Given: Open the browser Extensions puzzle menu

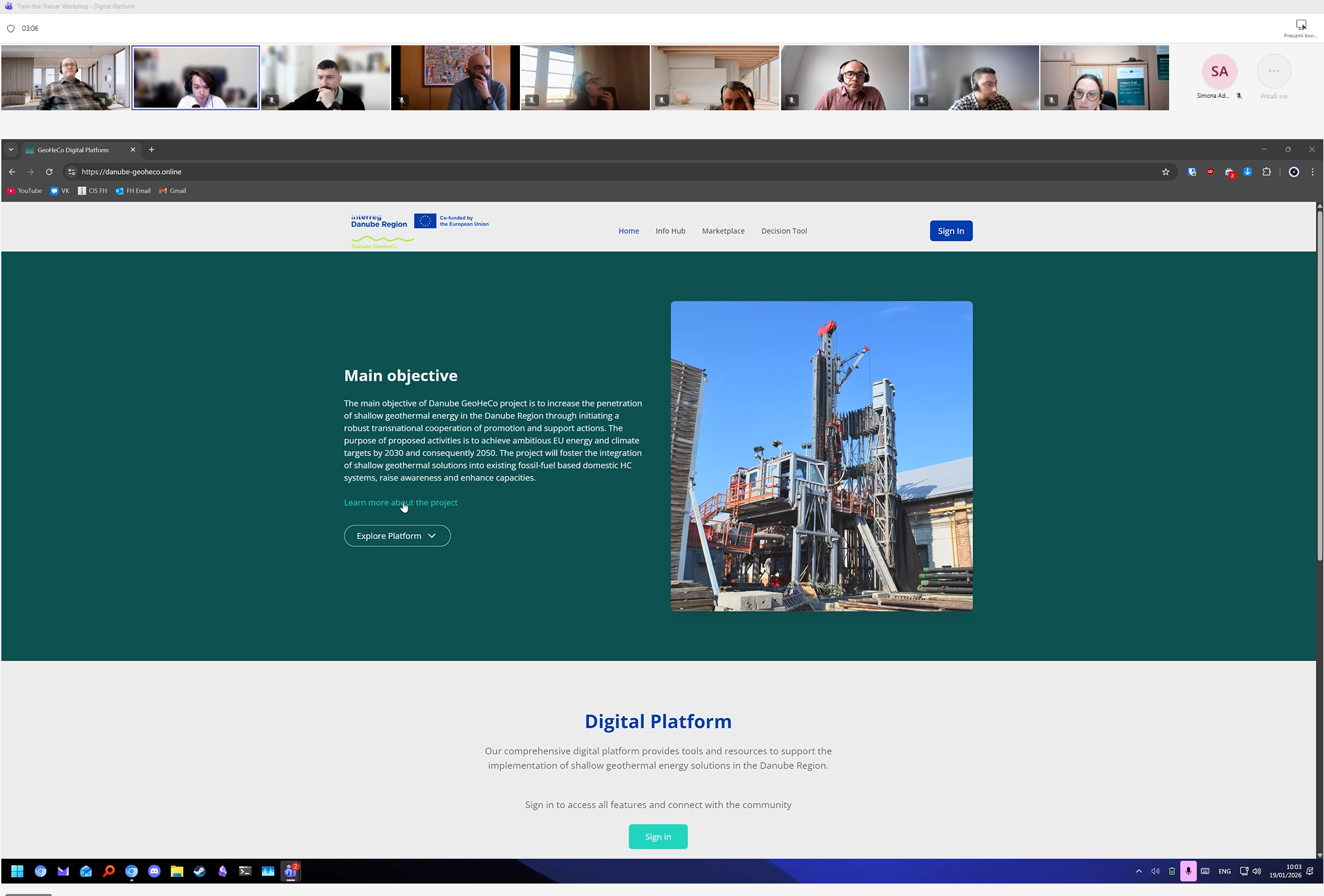Looking at the screenshot, I should [x=1267, y=172].
